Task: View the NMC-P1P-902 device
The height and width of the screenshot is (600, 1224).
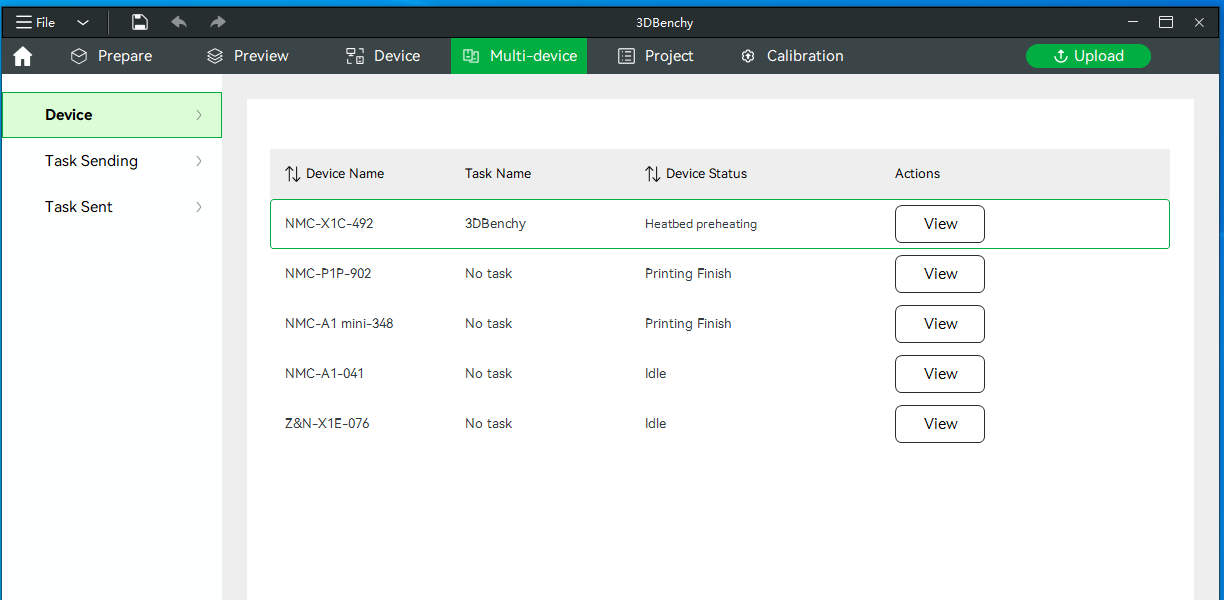Action: [x=940, y=274]
